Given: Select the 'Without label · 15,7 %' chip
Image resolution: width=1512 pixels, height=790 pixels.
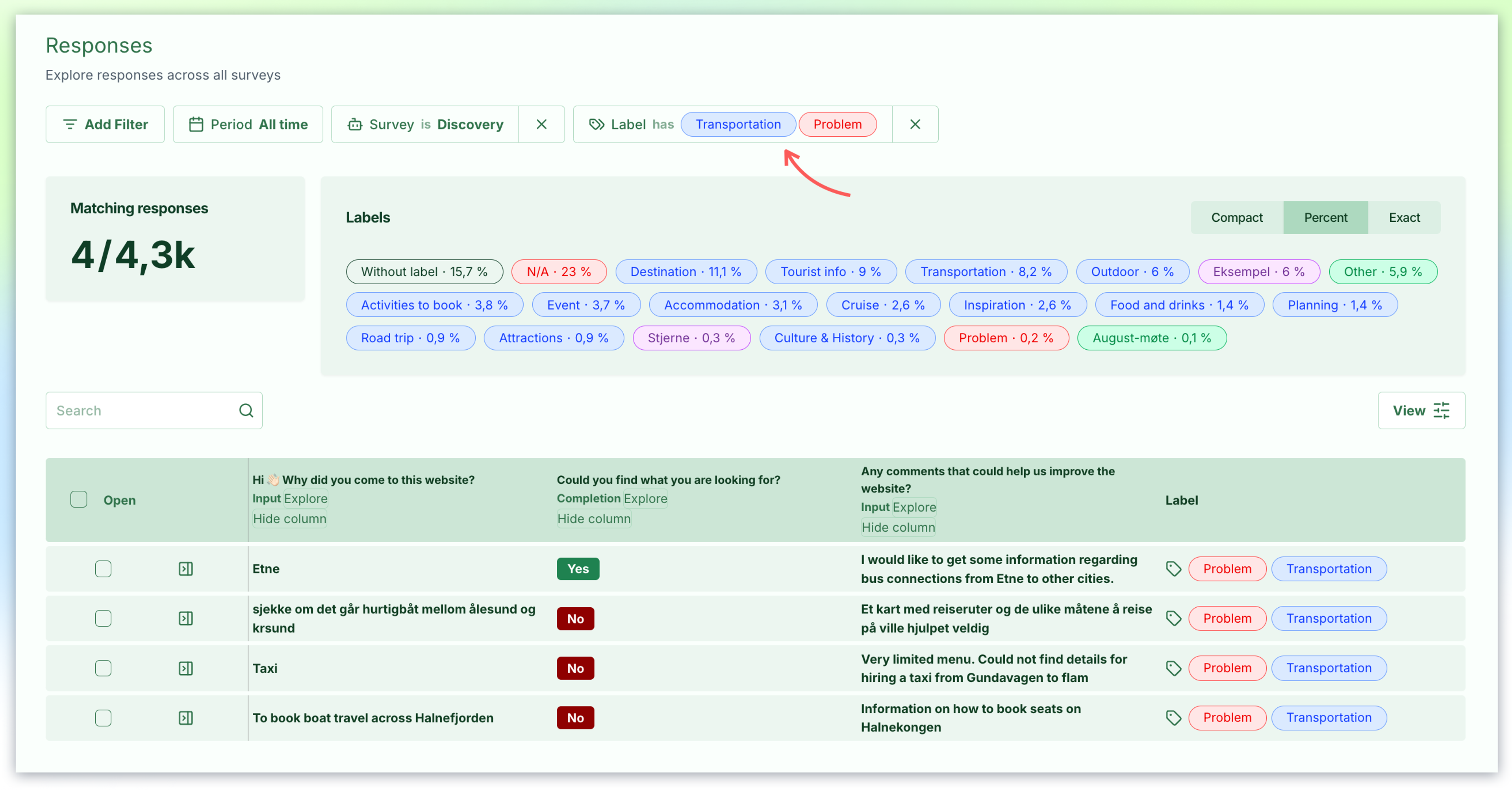Looking at the screenshot, I should tap(424, 272).
